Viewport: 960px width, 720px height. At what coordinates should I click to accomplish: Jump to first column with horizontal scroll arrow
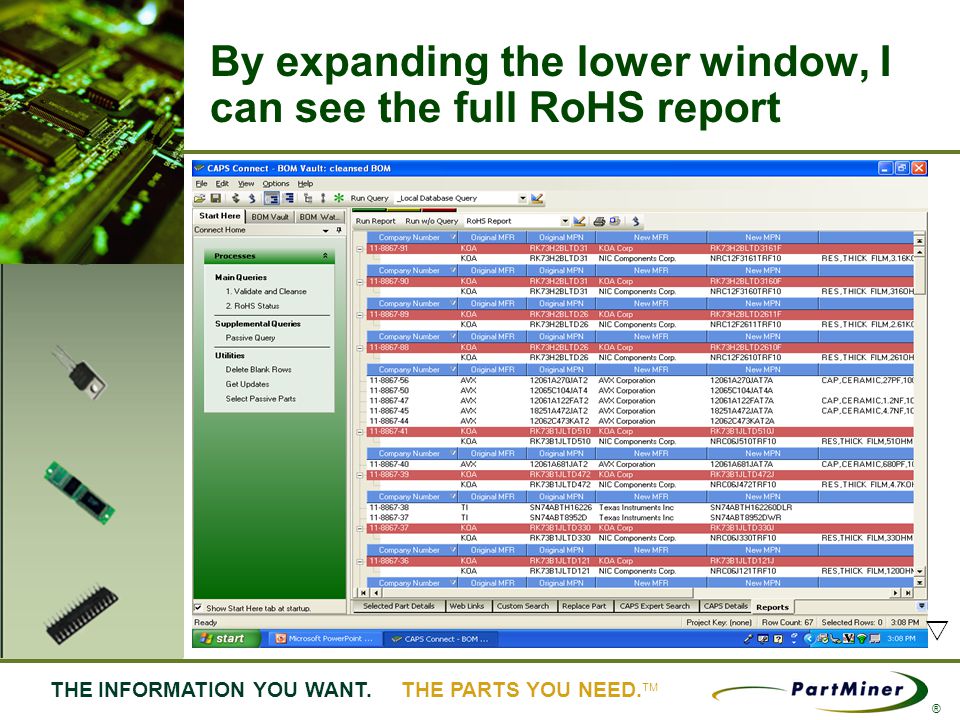(364, 593)
